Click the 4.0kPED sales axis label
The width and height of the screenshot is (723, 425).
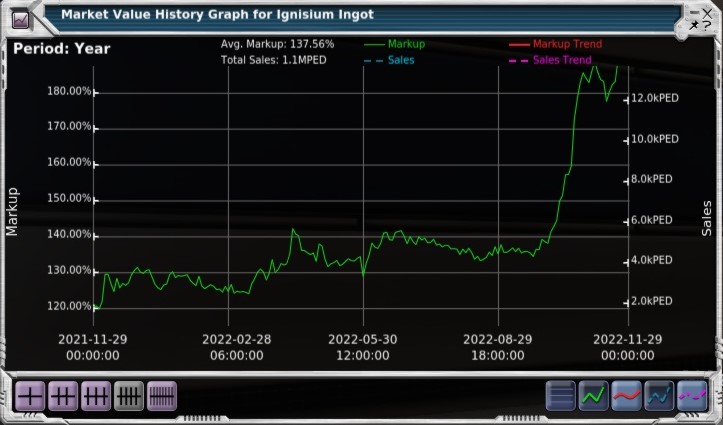652,260
